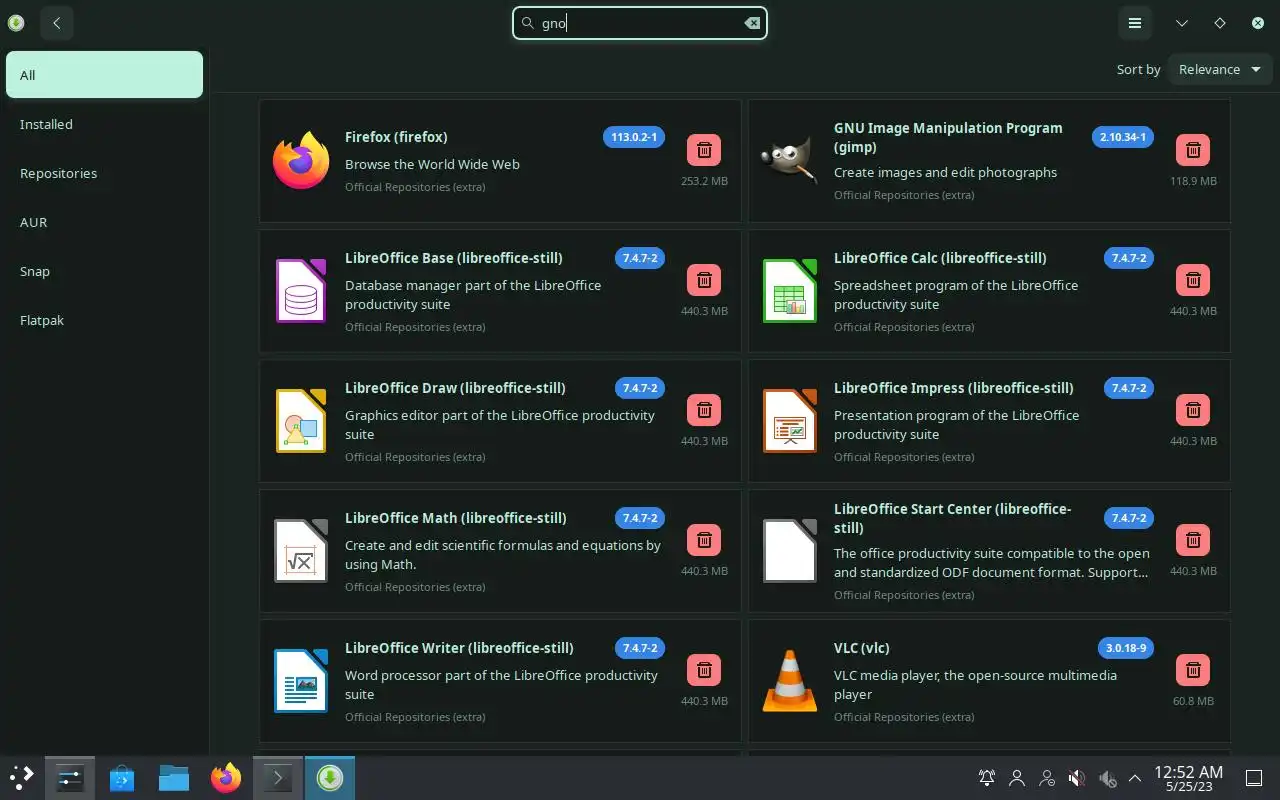1280x800 pixels.
Task: Click VLC version badge 3.0.18-9
Action: pyautogui.click(x=1126, y=648)
